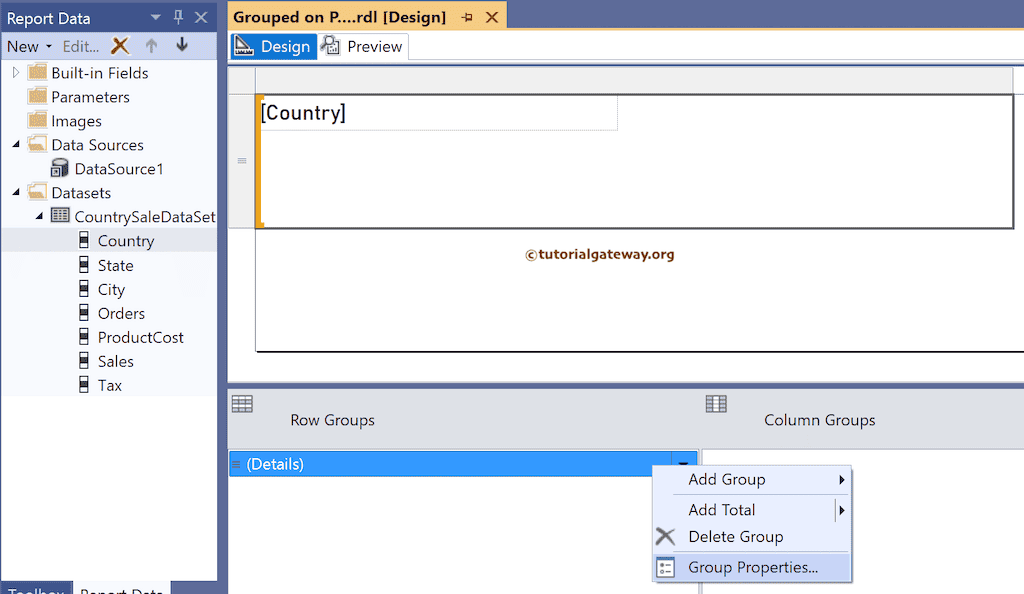Select DataSource1 in the tree
The image size is (1024, 594).
[119, 169]
